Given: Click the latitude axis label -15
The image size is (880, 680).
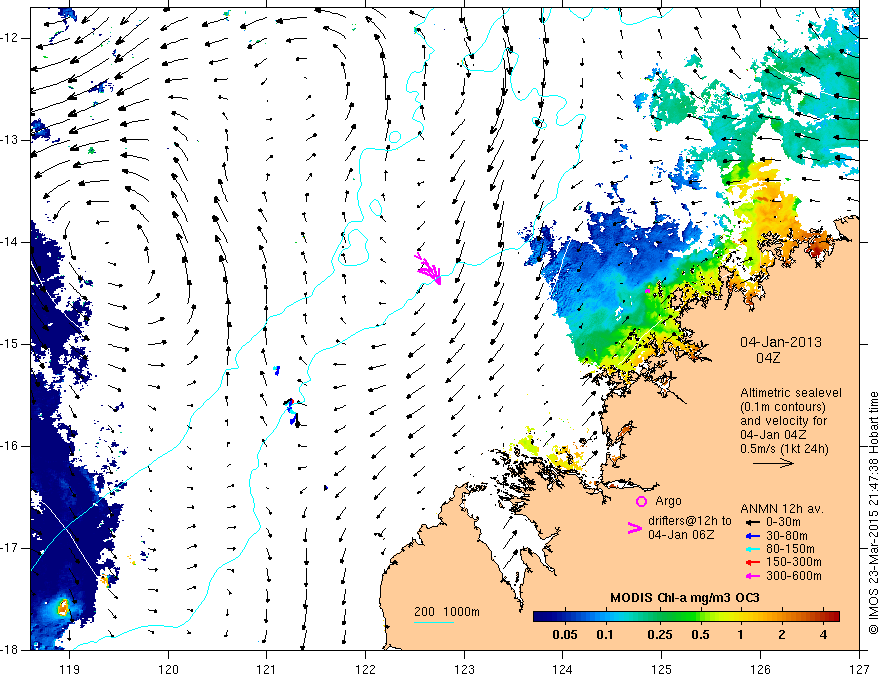Looking at the screenshot, I should (x=10, y=344).
